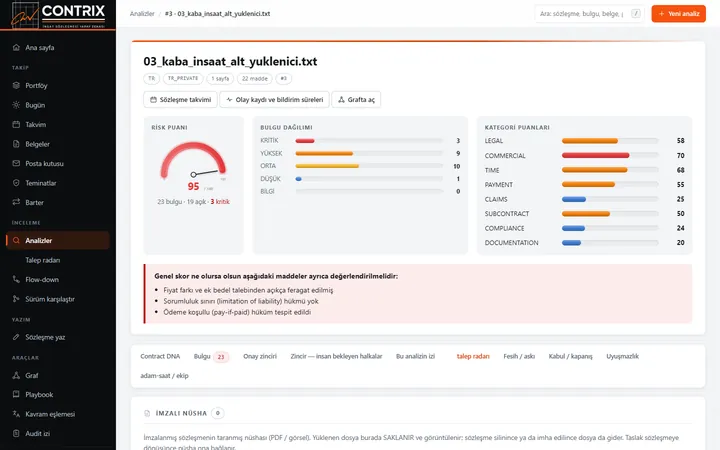
Task: Open the Portföy sidebar icon
Action: coord(16,85)
